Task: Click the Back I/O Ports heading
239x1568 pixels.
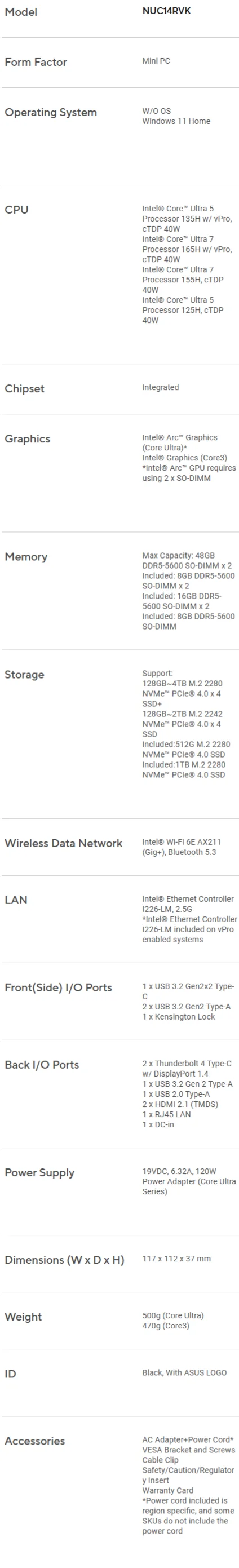Action: click(42, 1065)
